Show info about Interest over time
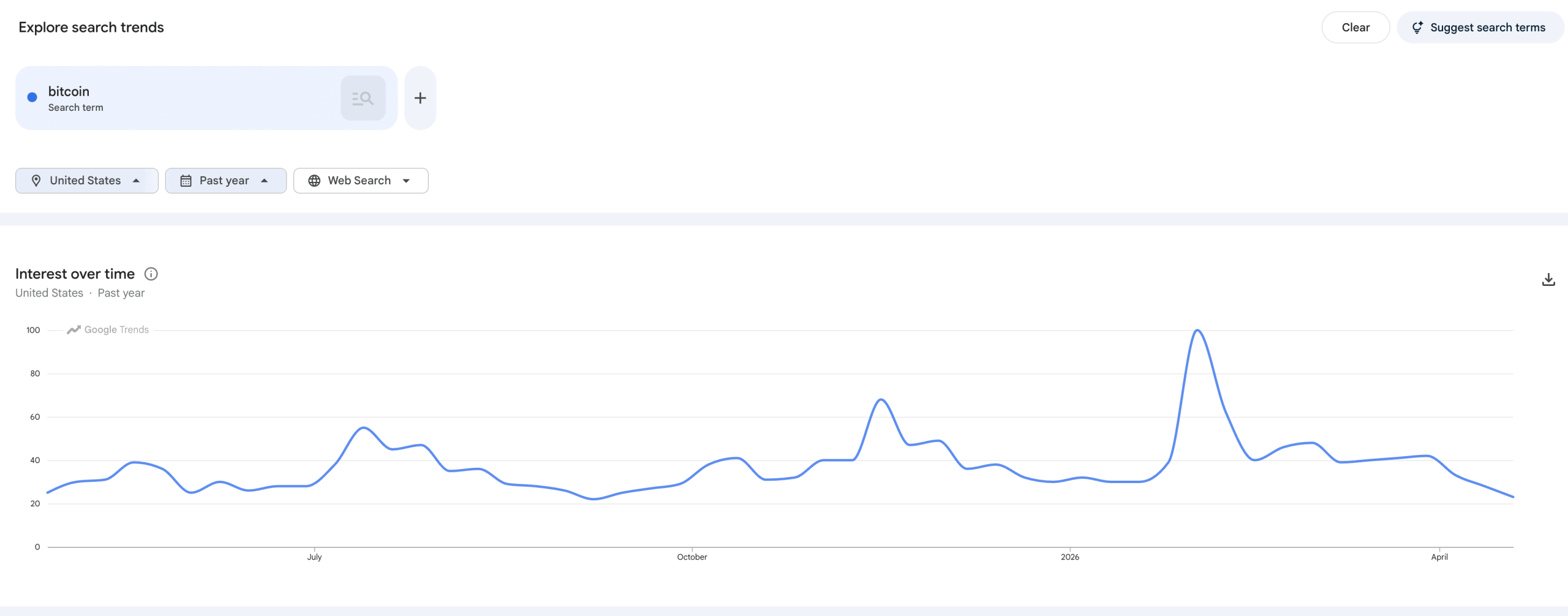The height and width of the screenshot is (616, 1568). [151, 274]
